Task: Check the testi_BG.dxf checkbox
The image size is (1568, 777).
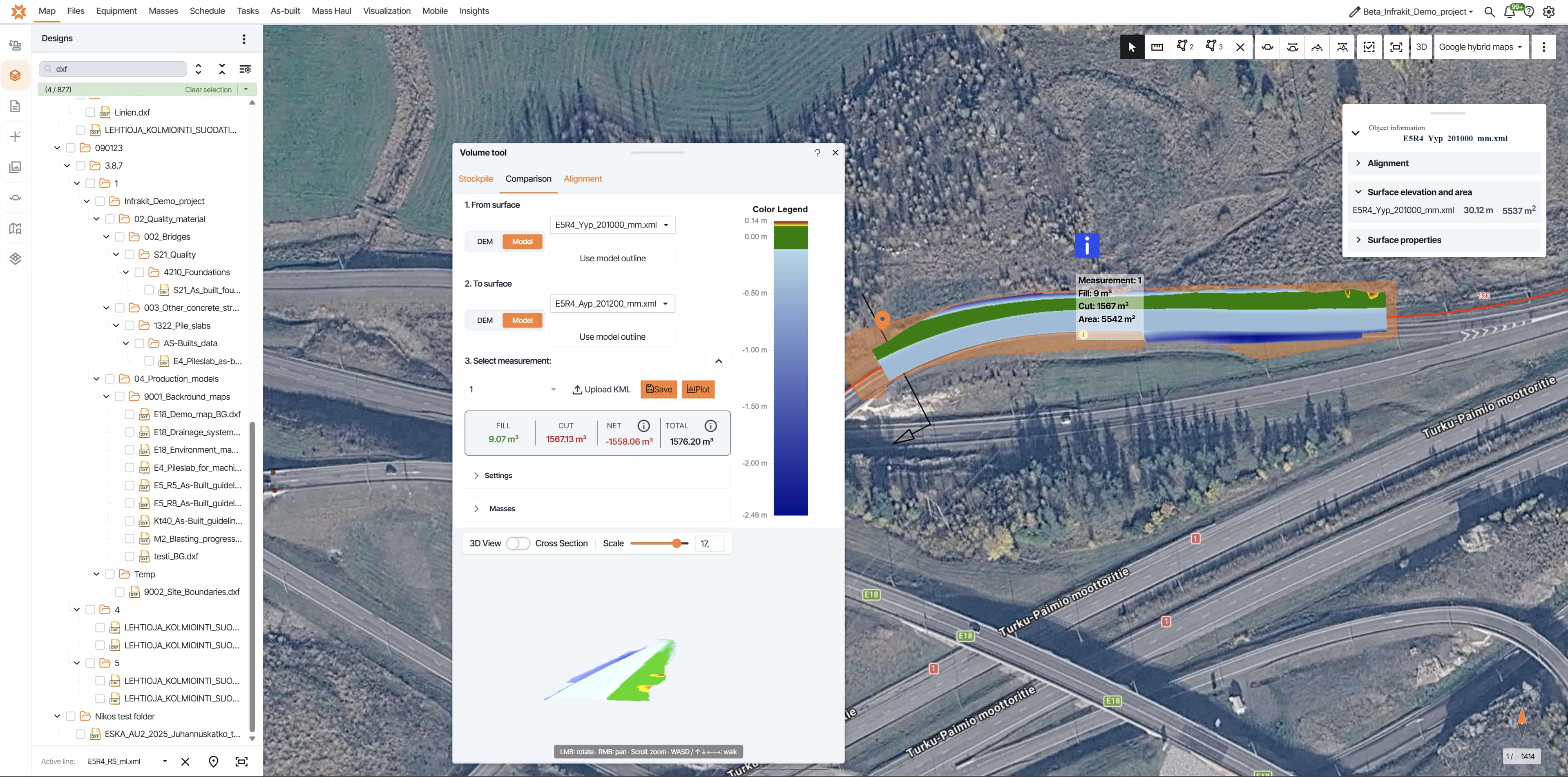Action: [x=129, y=556]
